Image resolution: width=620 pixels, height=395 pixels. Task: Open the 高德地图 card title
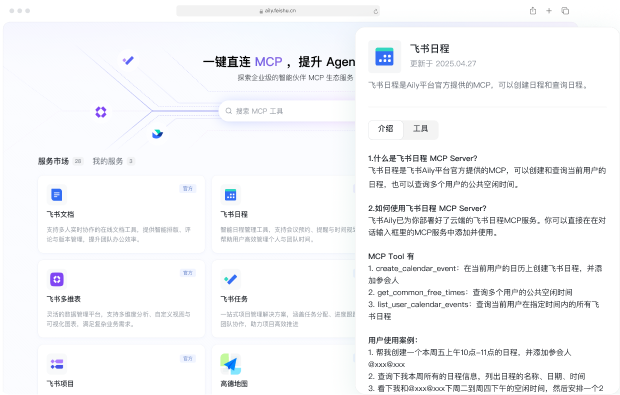pyautogui.click(x=234, y=384)
